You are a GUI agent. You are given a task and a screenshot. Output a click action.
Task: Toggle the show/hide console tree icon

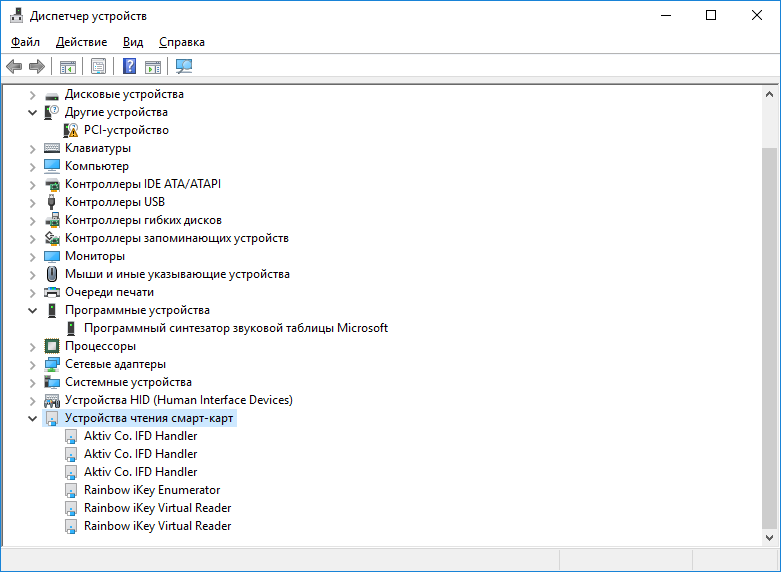pyautogui.click(x=68, y=67)
